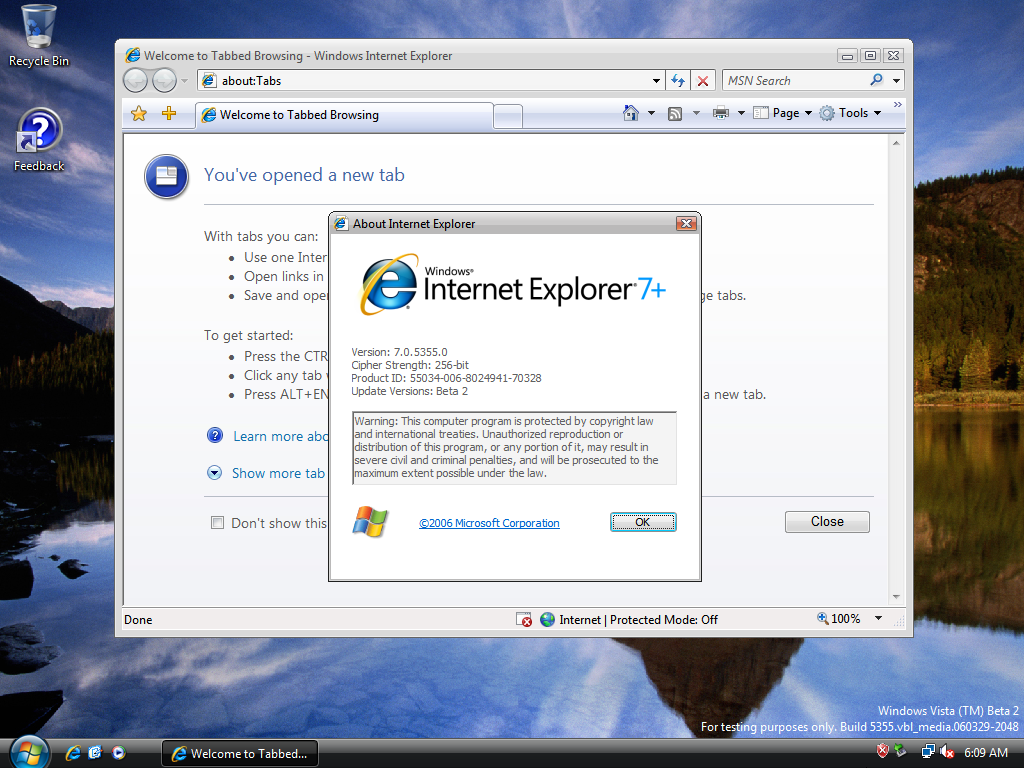Click the zoom magnifier icon in status bar
1024x768 pixels.
823,618
